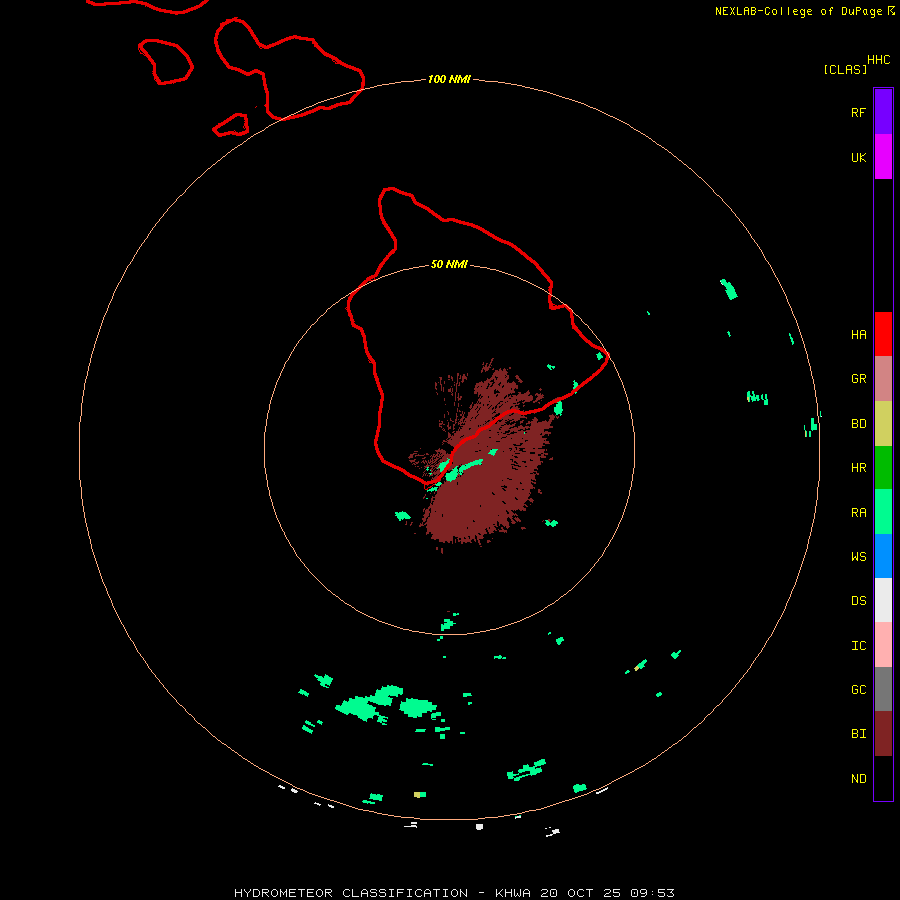Click the BD legend label
Image resolution: width=900 pixels, height=900 pixels.
(x=858, y=424)
